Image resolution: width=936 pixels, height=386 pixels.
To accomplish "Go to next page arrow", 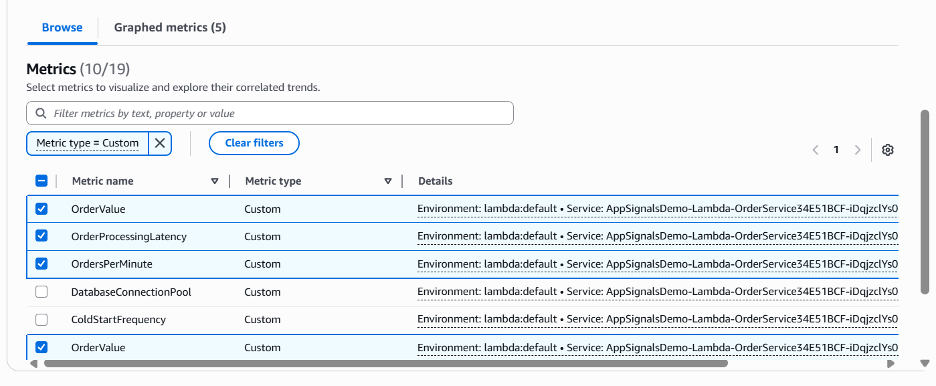I will click(x=857, y=150).
